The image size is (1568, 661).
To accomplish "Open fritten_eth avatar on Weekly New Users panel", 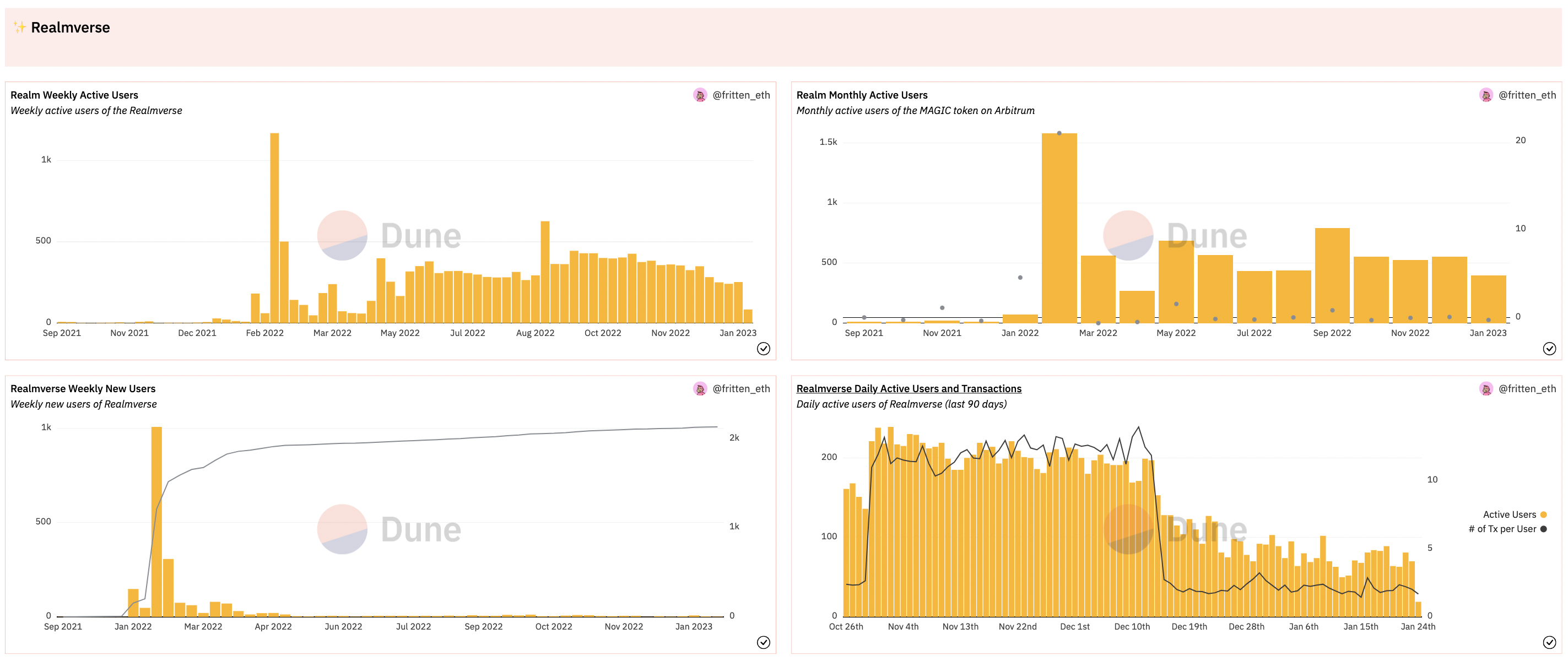I will tap(700, 389).
